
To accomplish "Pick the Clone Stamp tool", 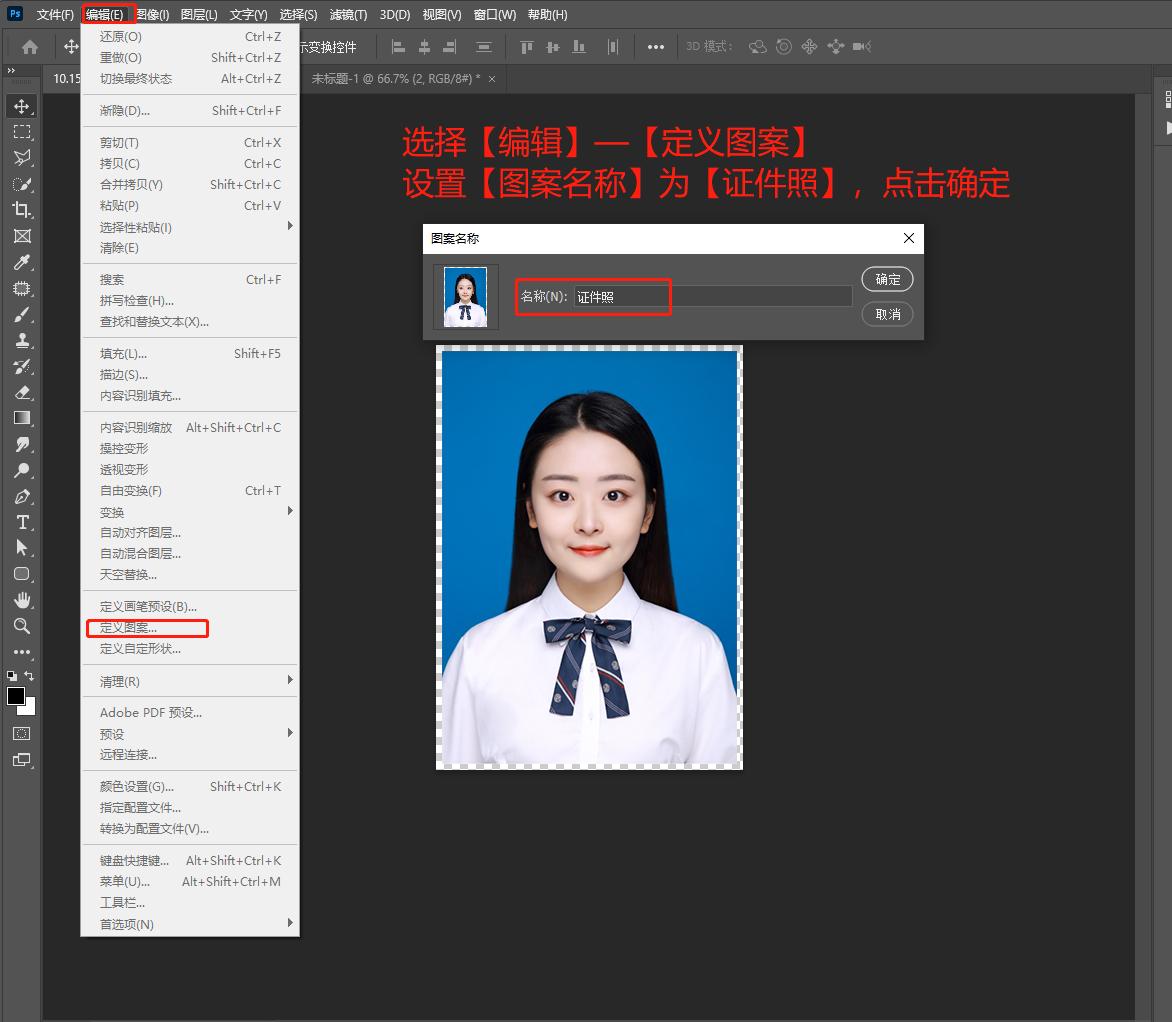I will click(x=21, y=340).
